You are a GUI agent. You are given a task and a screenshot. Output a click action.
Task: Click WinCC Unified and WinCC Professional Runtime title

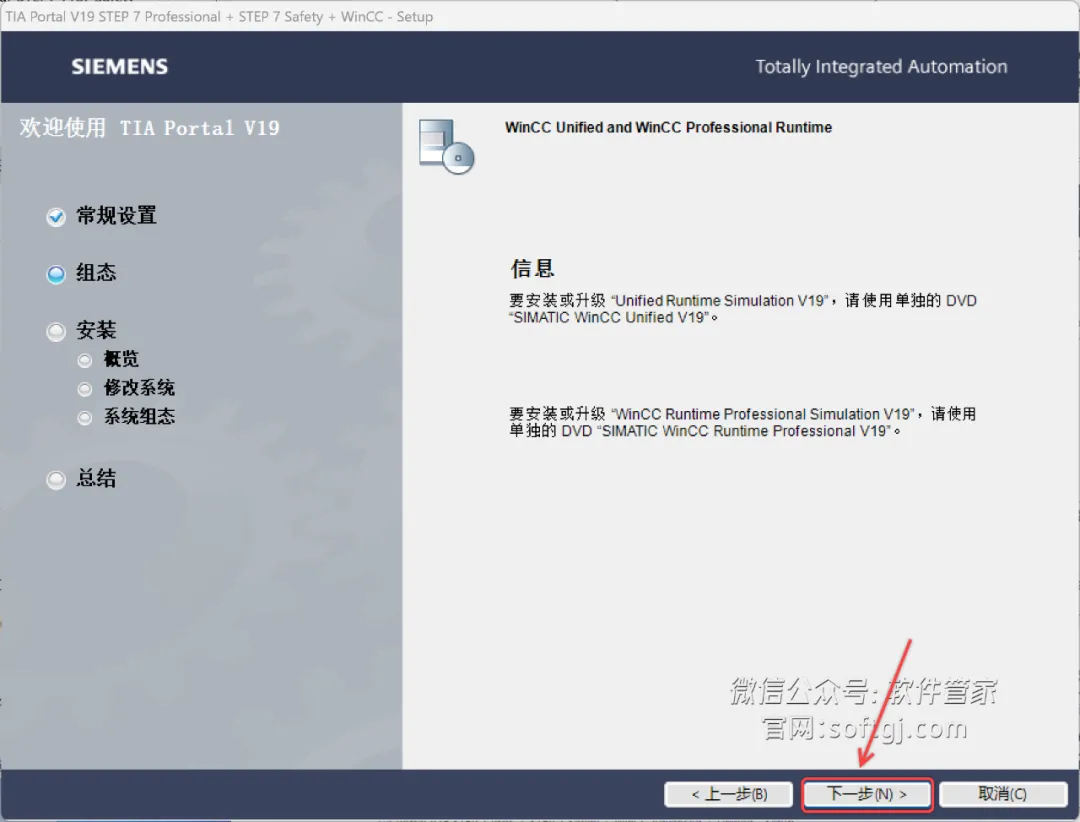(x=668, y=127)
